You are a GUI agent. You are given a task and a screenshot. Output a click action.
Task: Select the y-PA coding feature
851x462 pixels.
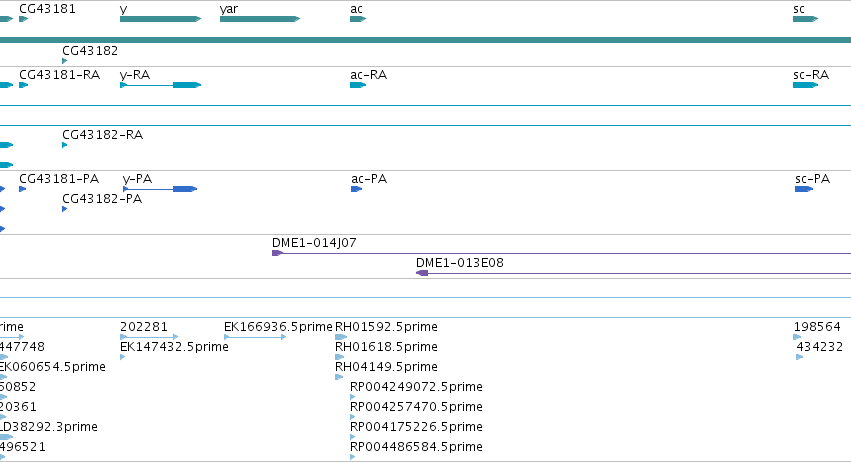click(x=160, y=189)
